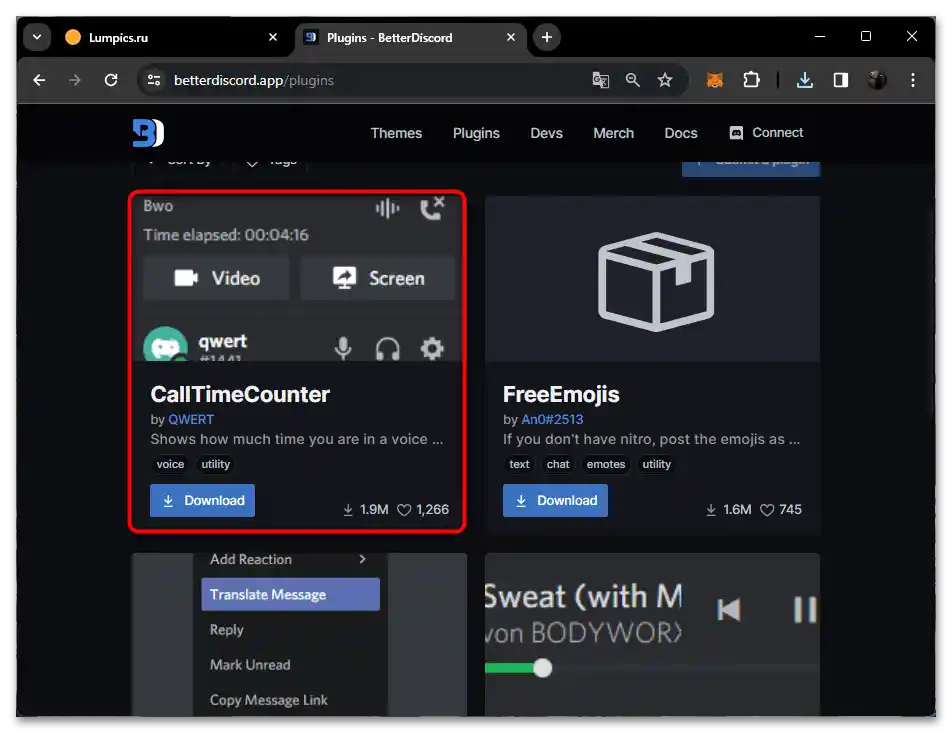Click the CallTimeCounter preview thumbnail
The image size is (952, 733).
(298, 278)
